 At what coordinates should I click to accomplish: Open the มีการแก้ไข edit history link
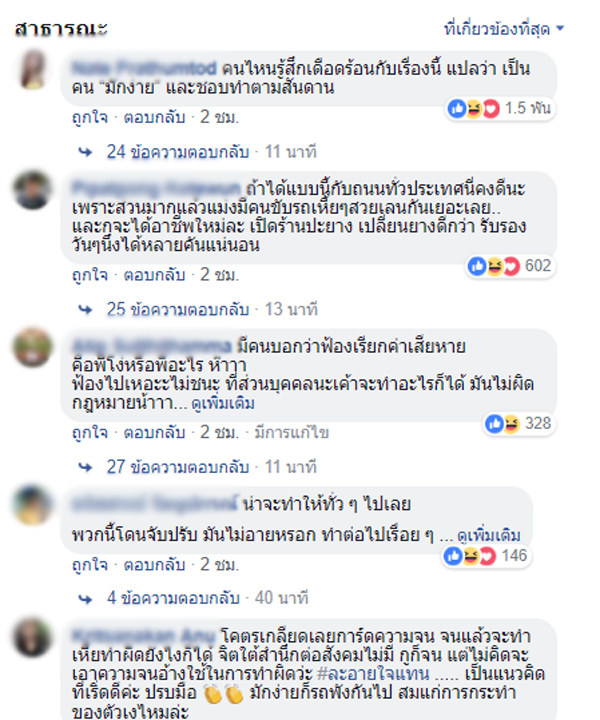[x=292, y=433]
